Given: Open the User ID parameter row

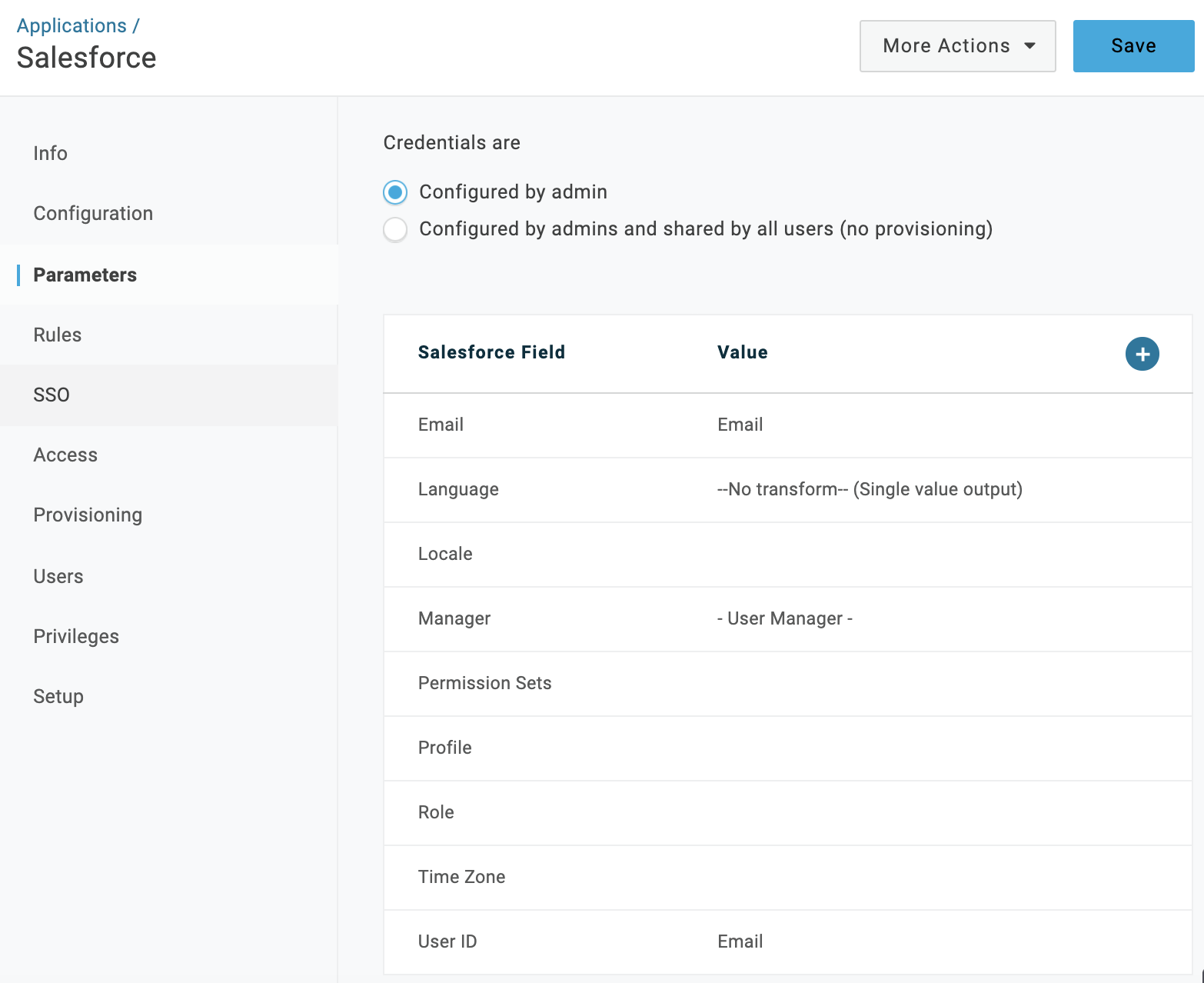Looking at the screenshot, I should (787, 942).
